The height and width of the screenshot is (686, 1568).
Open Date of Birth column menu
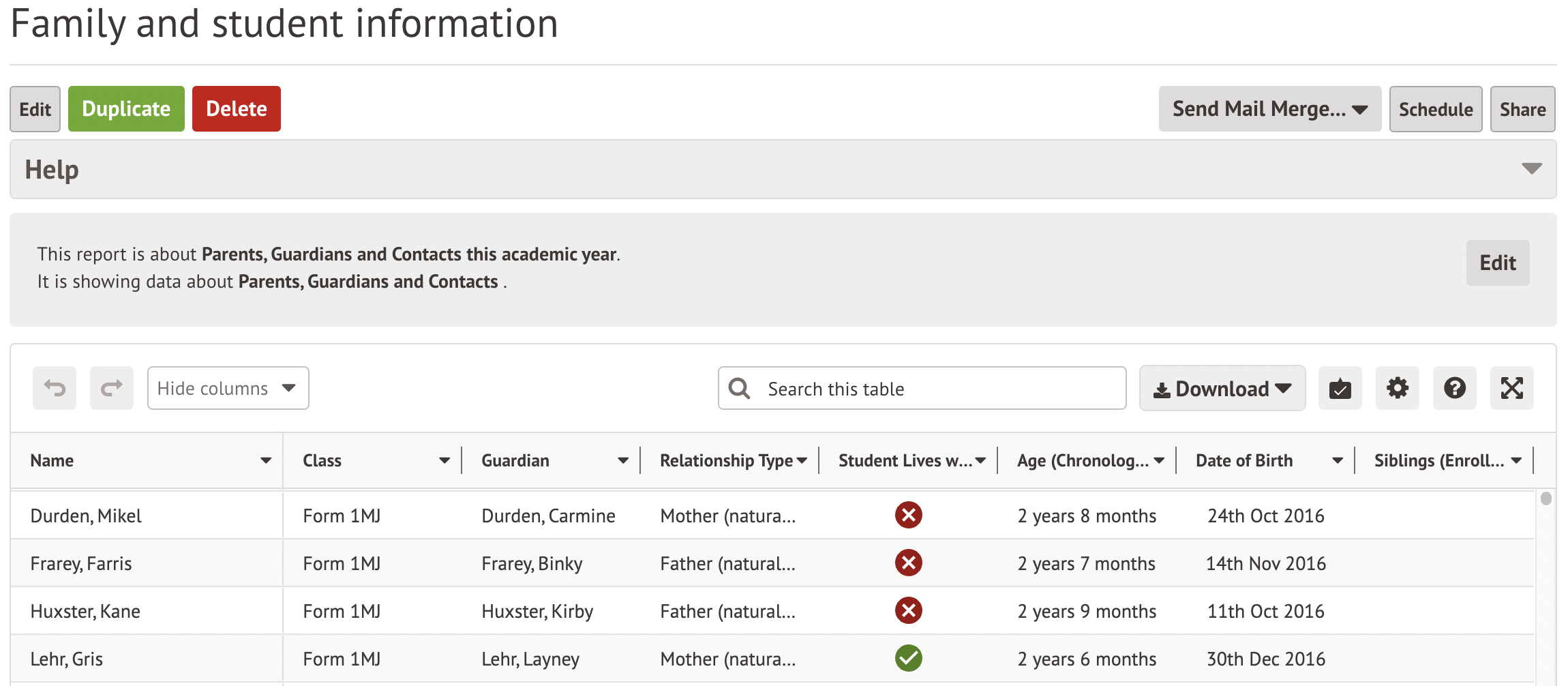point(1338,461)
